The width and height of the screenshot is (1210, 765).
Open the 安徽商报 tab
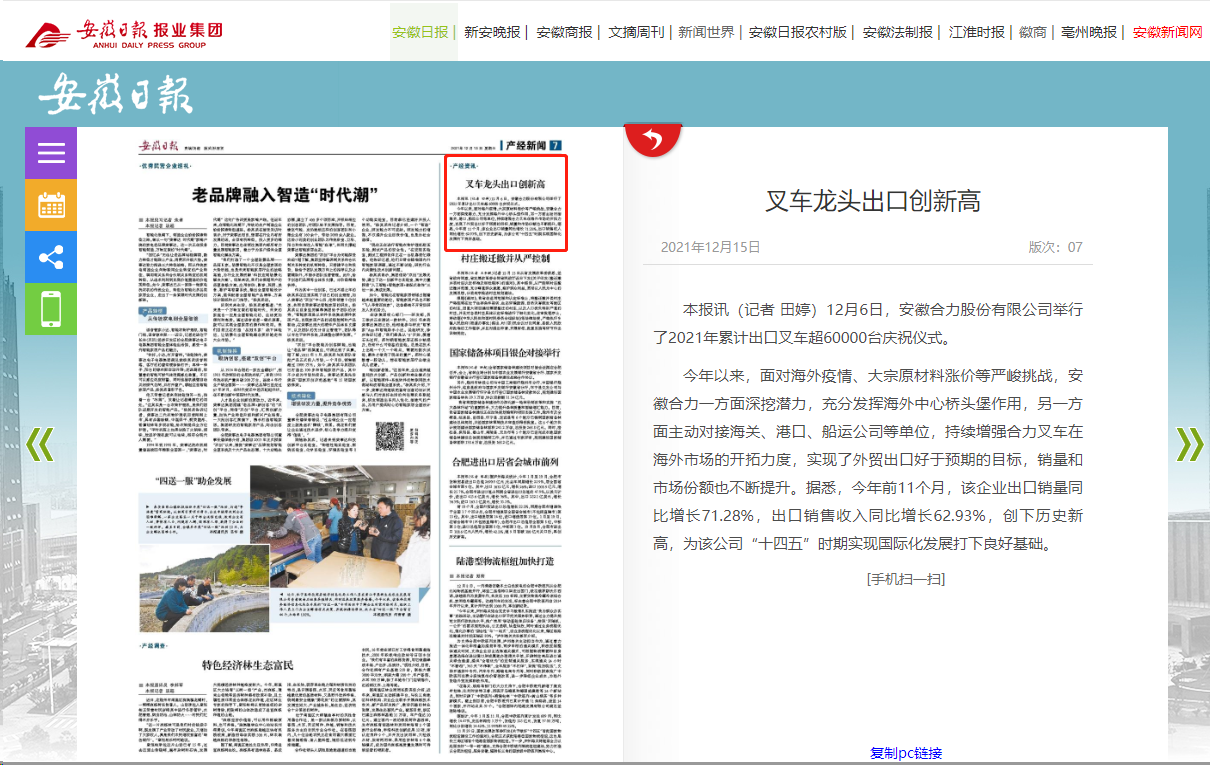[x=564, y=32]
